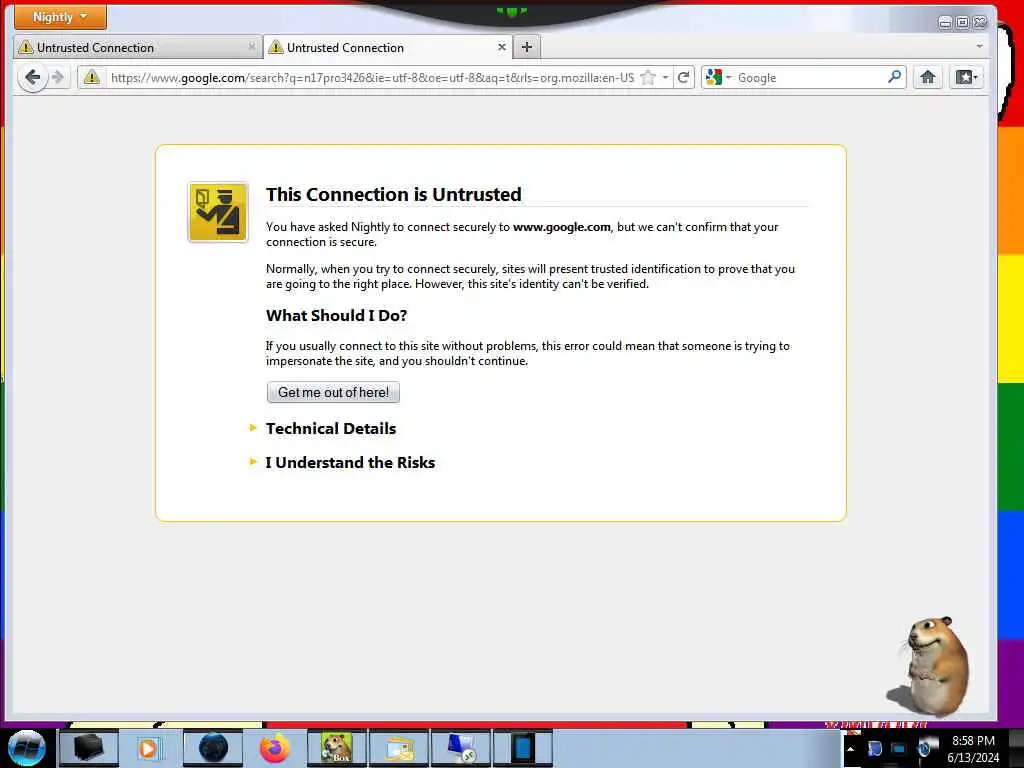
Task: Click the yellow passport officer warning icon
Action: click(218, 212)
